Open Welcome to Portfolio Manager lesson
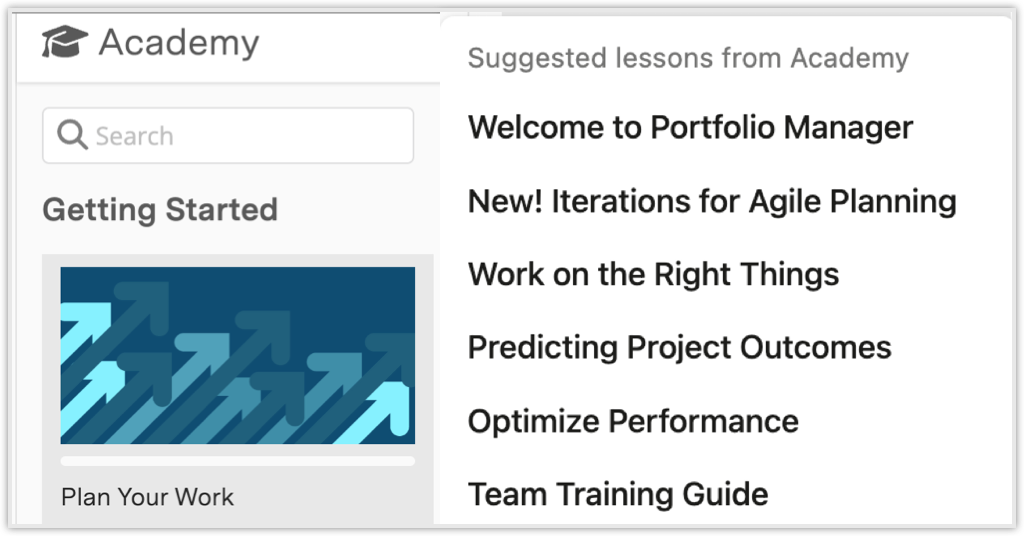The width and height of the screenshot is (1024, 536). [x=690, y=128]
